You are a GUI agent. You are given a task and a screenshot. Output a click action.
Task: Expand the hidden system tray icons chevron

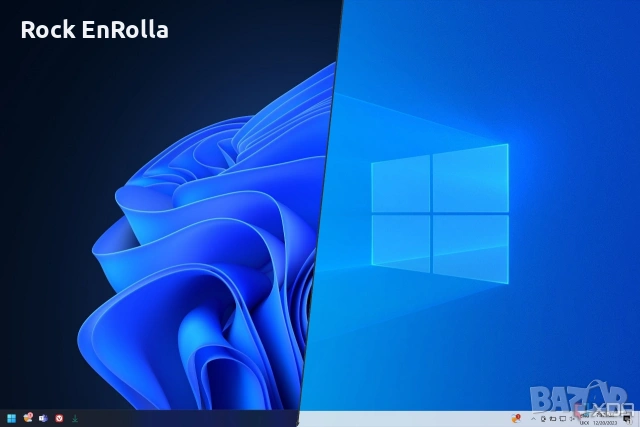[x=533, y=418]
